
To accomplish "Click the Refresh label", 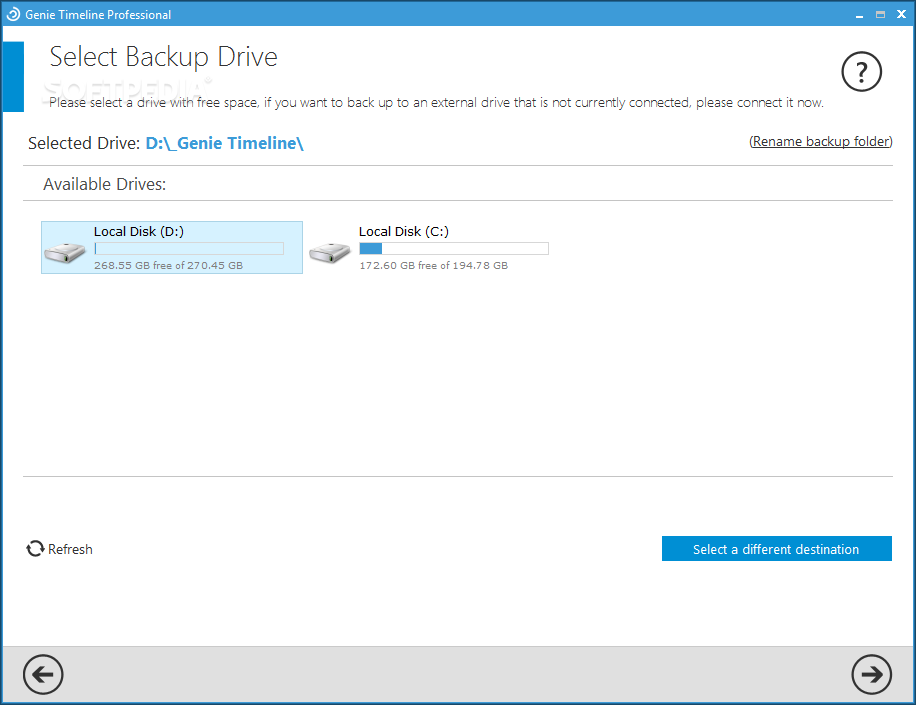I will click(x=70, y=549).
